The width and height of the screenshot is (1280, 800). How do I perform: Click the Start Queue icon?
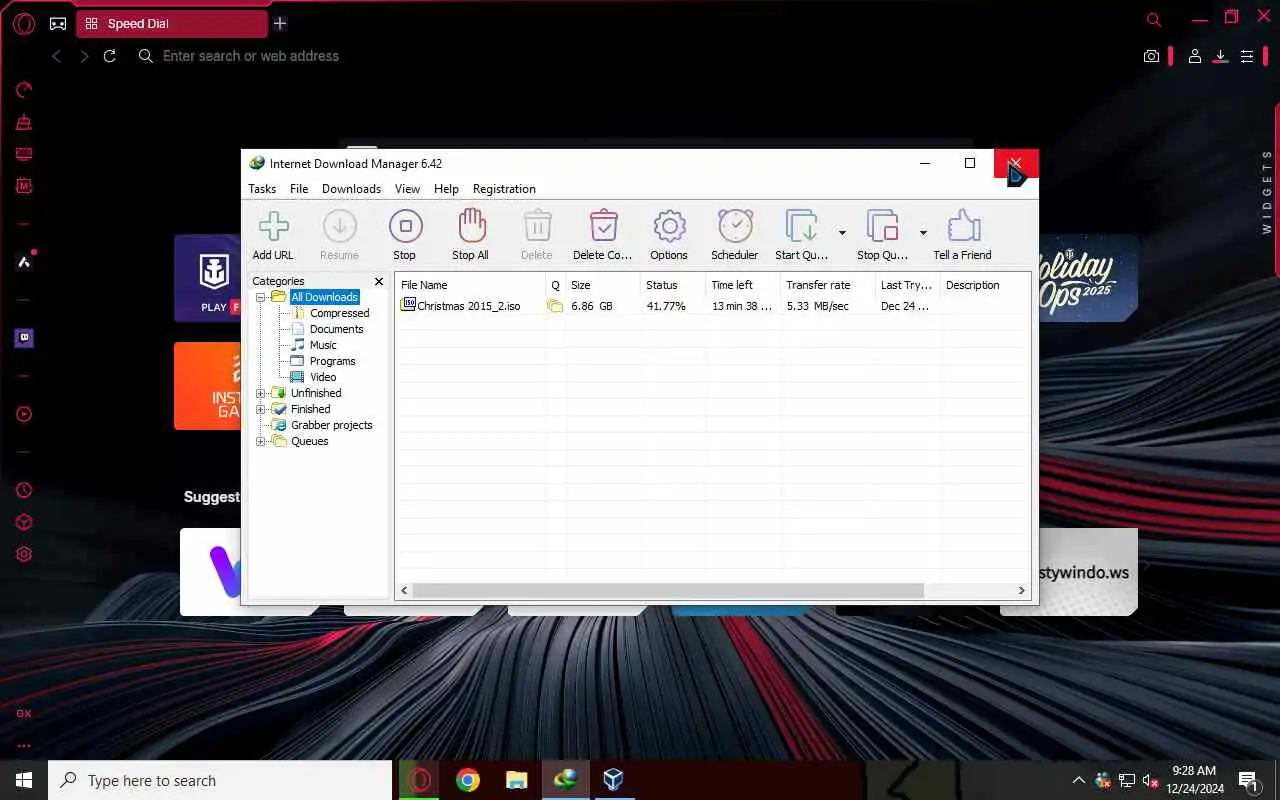click(801, 227)
